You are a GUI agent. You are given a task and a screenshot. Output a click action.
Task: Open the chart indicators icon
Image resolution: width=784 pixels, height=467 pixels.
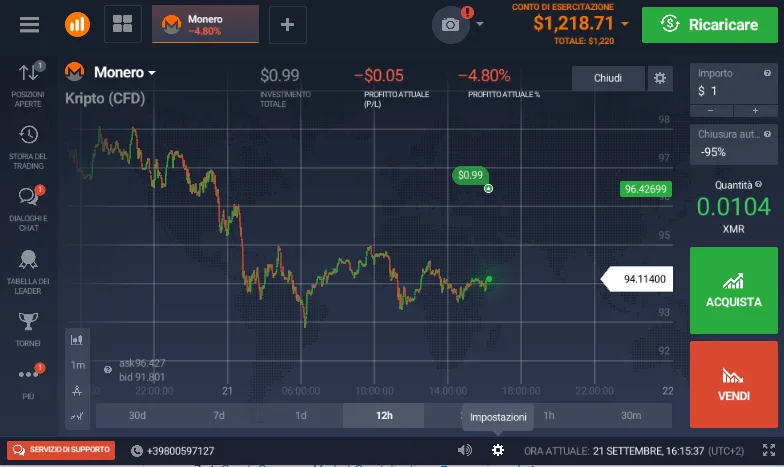click(x=77, y=416)
